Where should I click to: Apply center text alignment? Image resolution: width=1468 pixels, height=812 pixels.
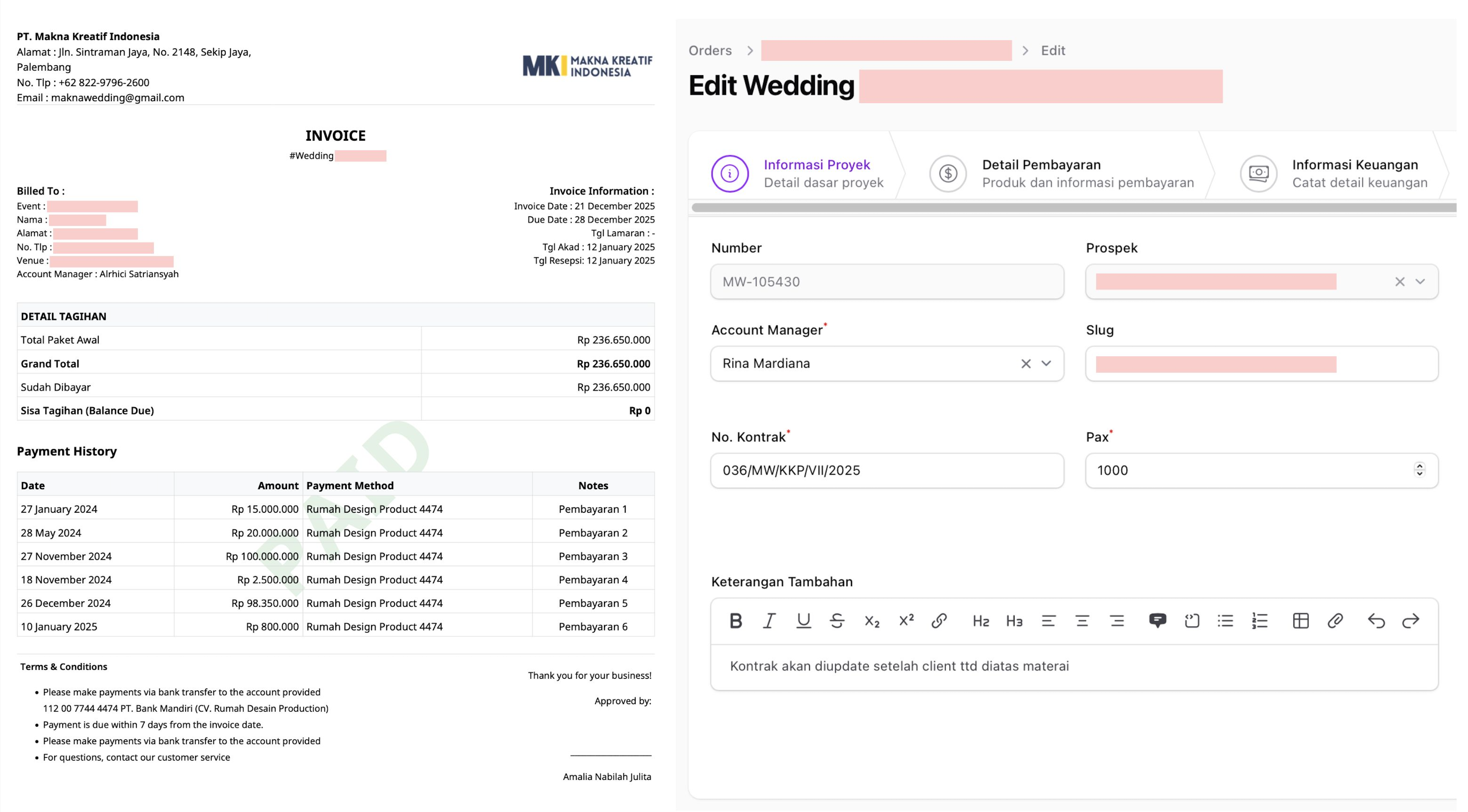pos(1082,620)
